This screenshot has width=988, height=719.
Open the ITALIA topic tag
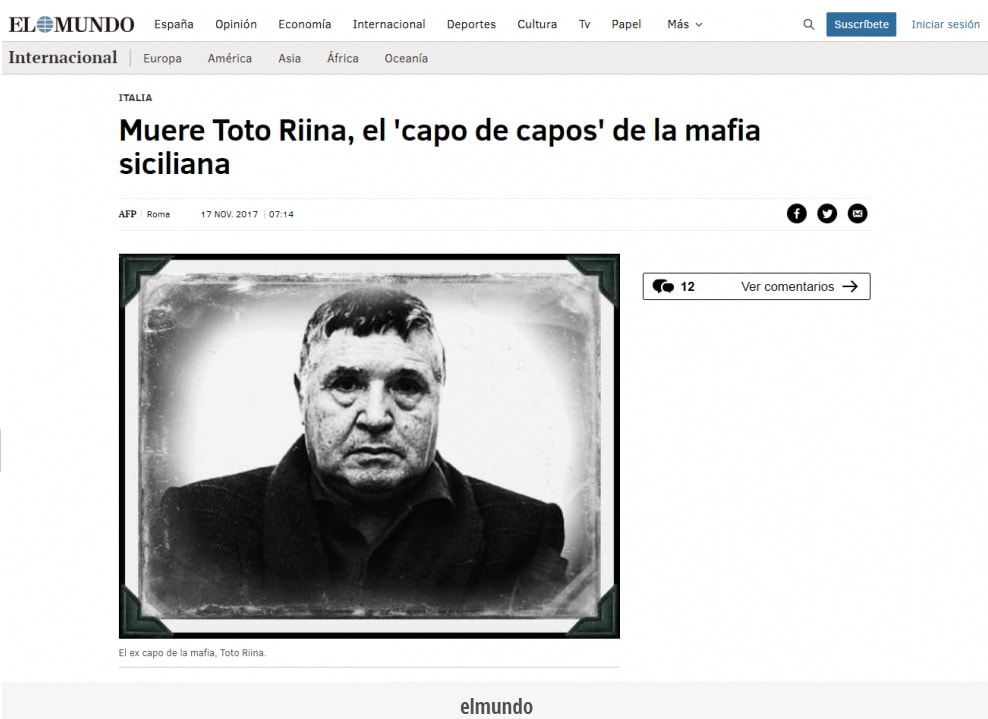[135, 98]
